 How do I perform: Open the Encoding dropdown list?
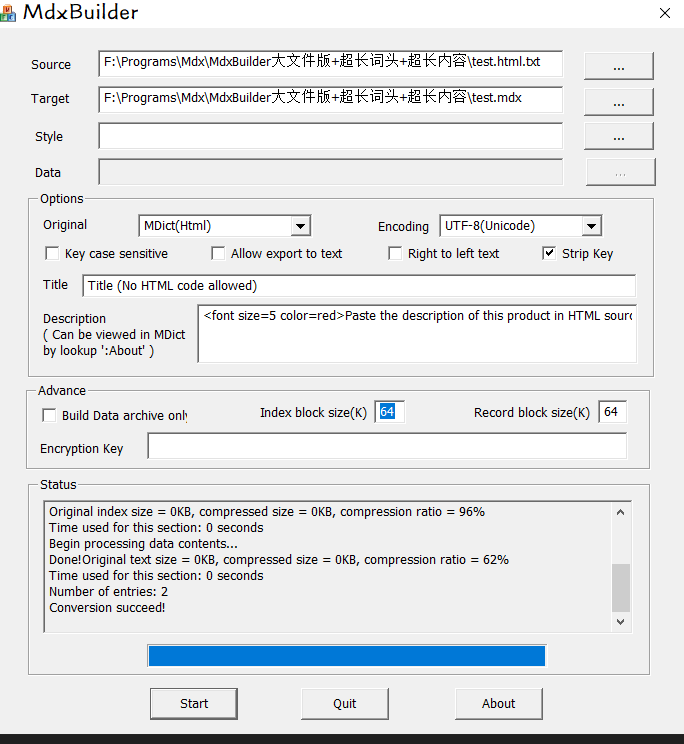pyautogui.click(x=591, y=227)
